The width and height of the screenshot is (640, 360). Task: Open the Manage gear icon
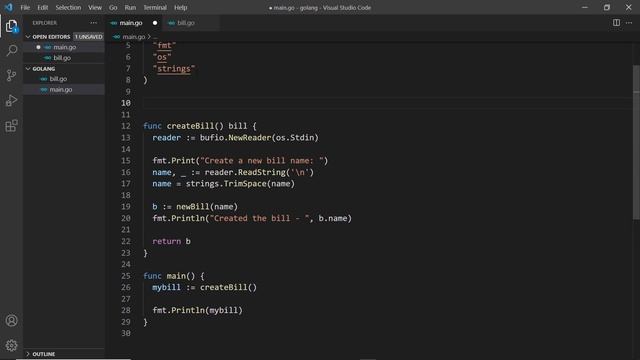pos(11,345)
